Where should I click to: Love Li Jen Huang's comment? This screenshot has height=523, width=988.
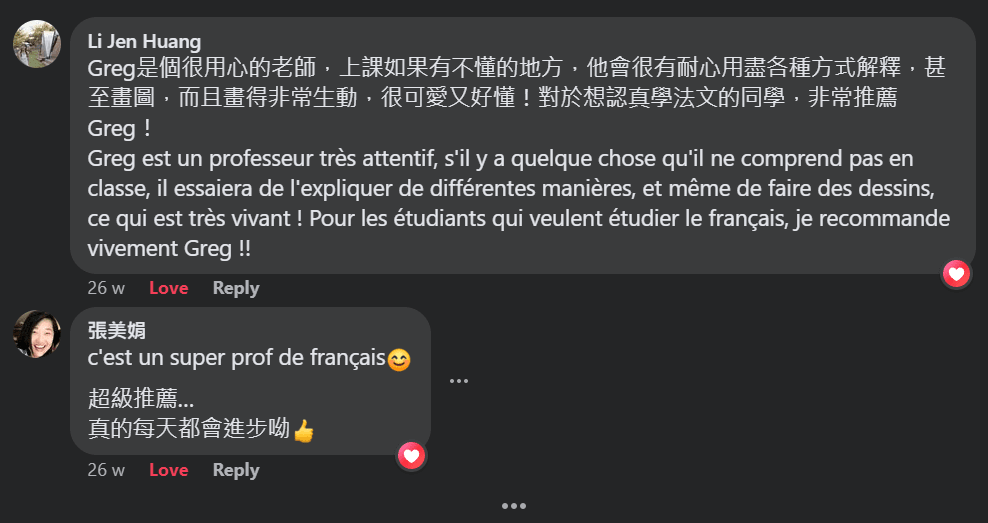click(168, 288)
